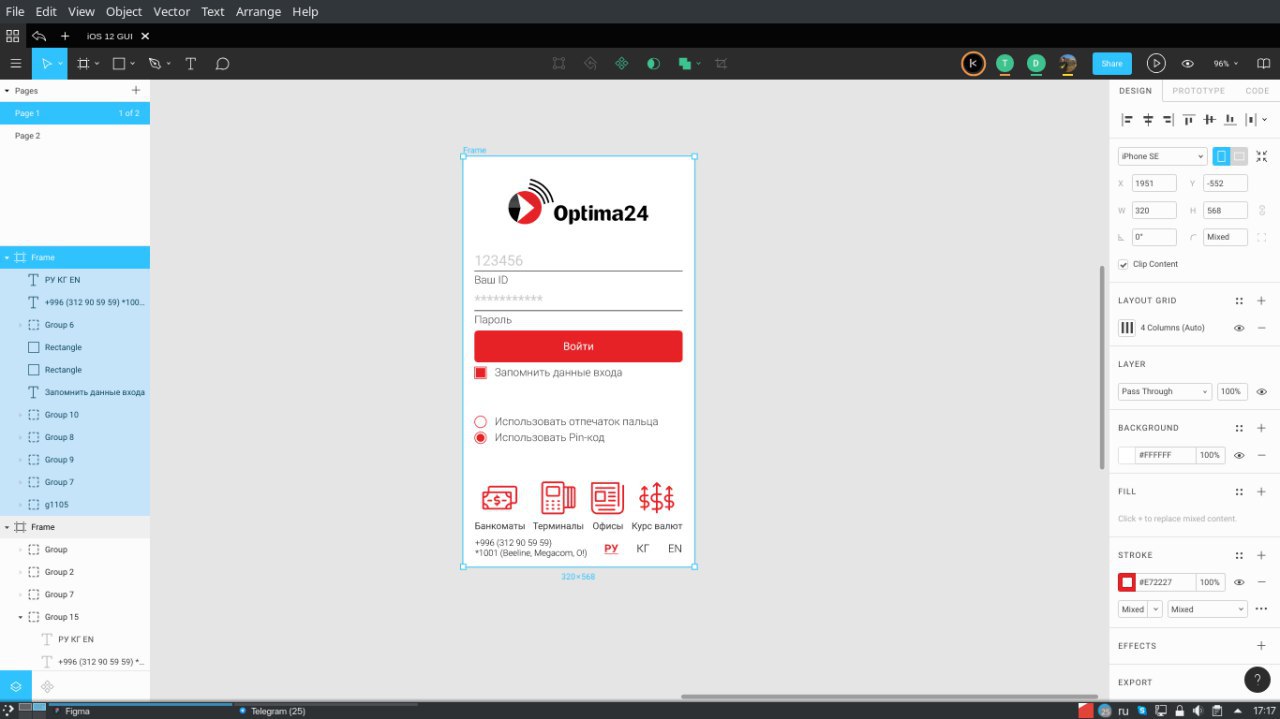1280x719 pixels.
Task: Click the Align Left icon
Action: 1127,119
